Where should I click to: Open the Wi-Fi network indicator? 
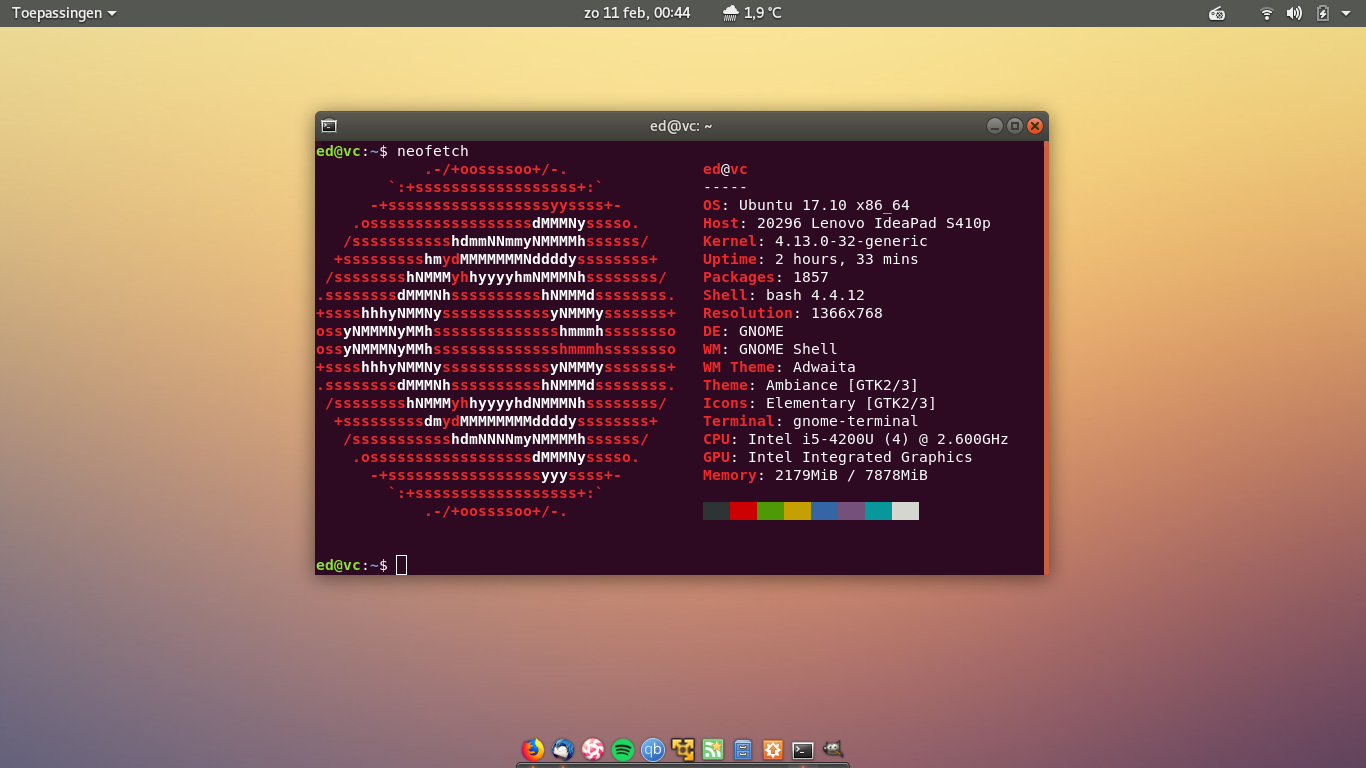(x=1267, y=13)
